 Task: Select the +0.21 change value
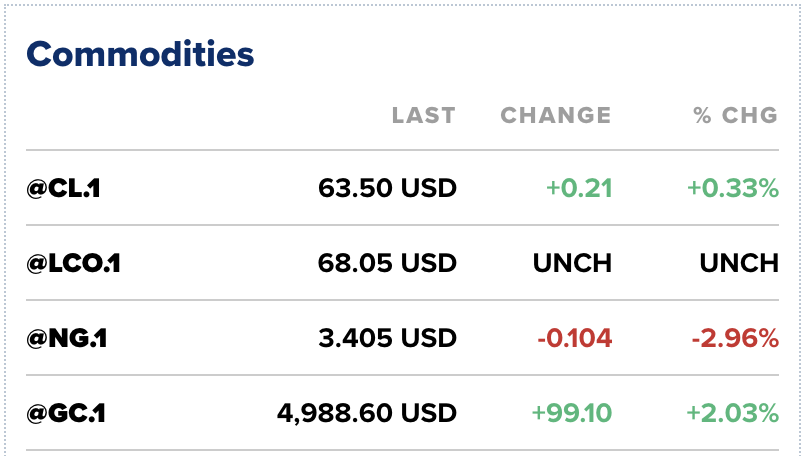tap(579, 188)
